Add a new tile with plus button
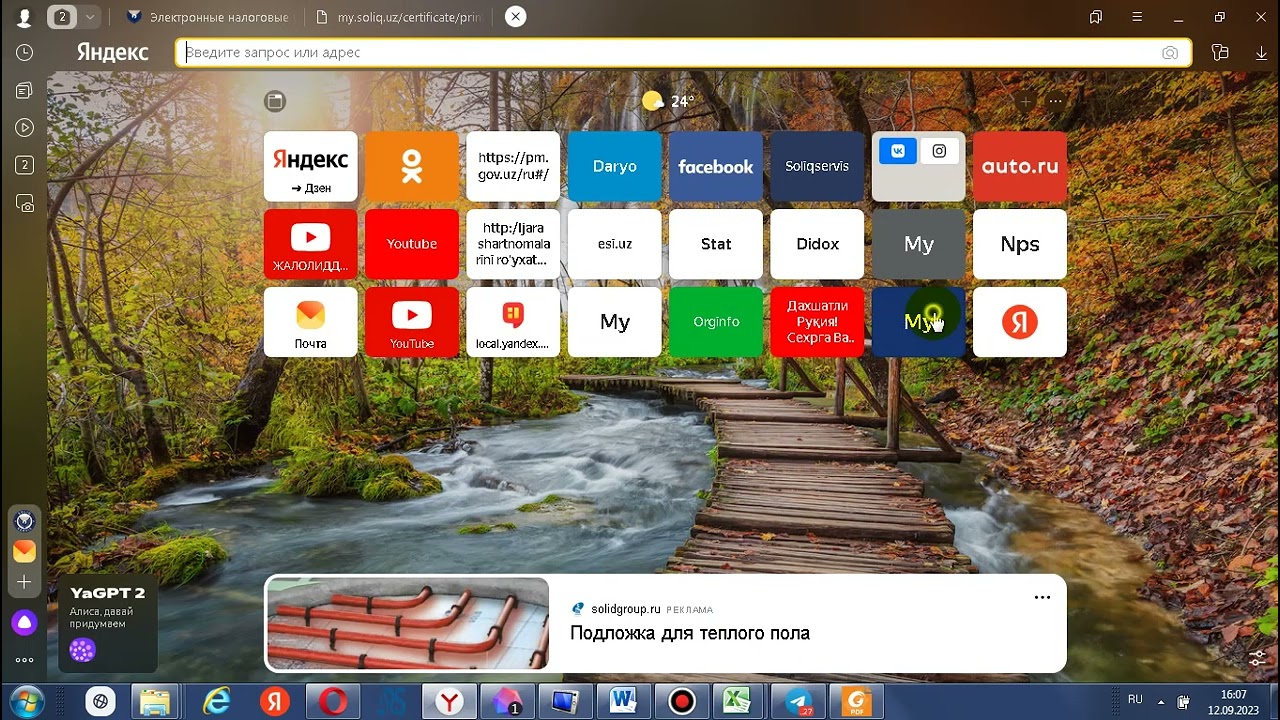This screenshot has height=720, width=1280. coord(1026,101)
